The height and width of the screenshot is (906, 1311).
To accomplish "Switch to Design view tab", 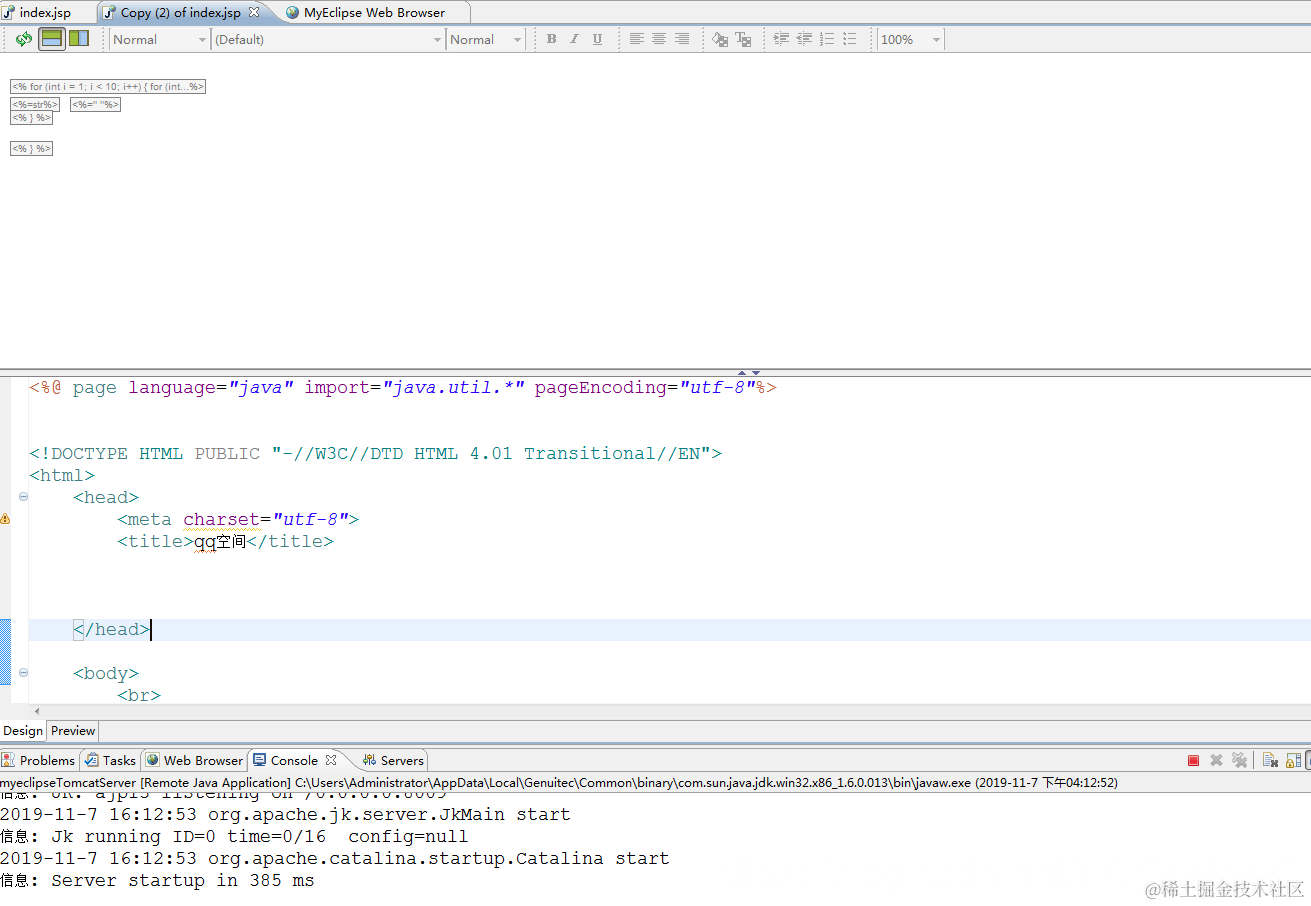I will pos(23,731).
